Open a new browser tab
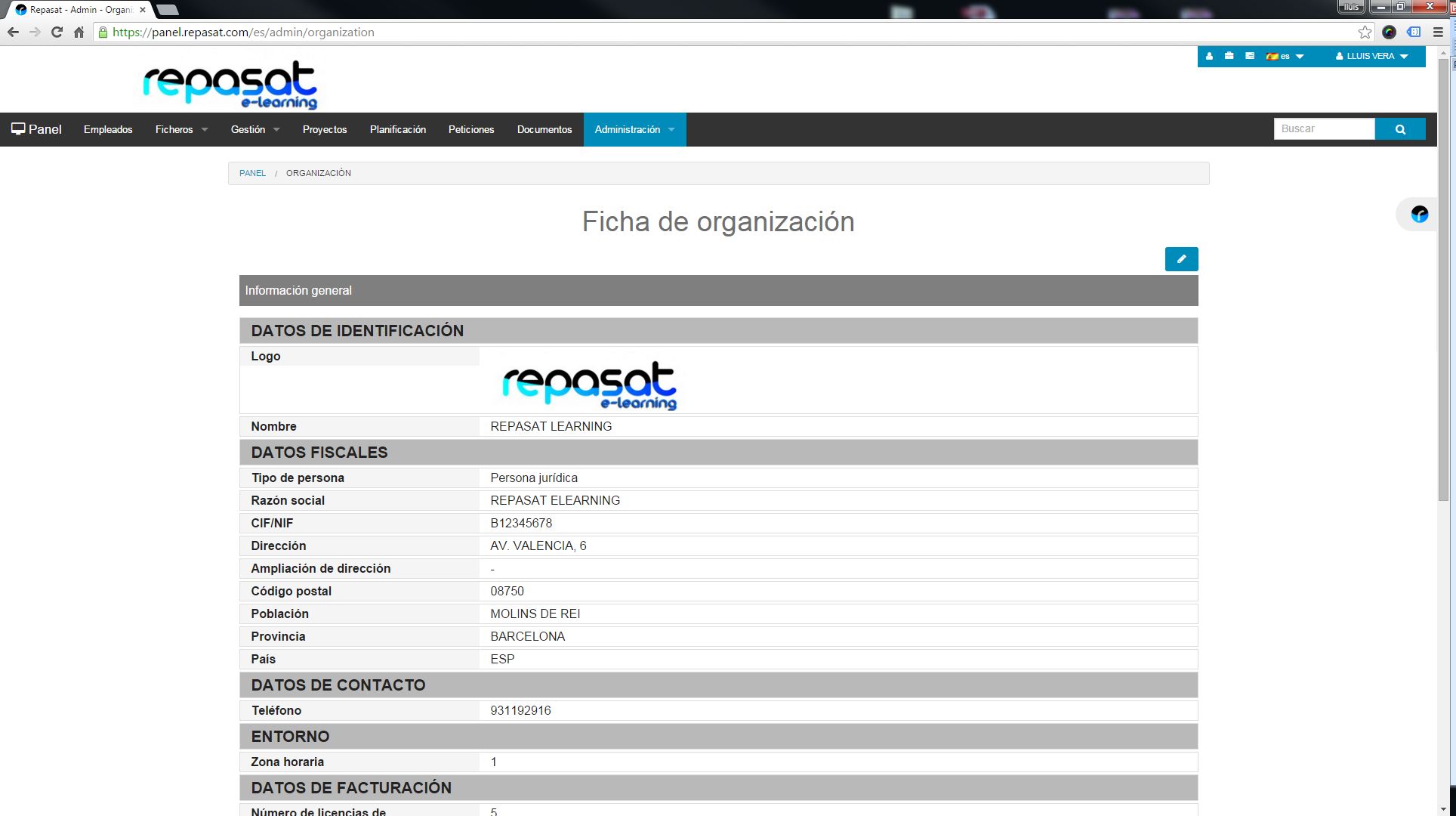This screenshot has height=816, width=1456. point(167,10)
